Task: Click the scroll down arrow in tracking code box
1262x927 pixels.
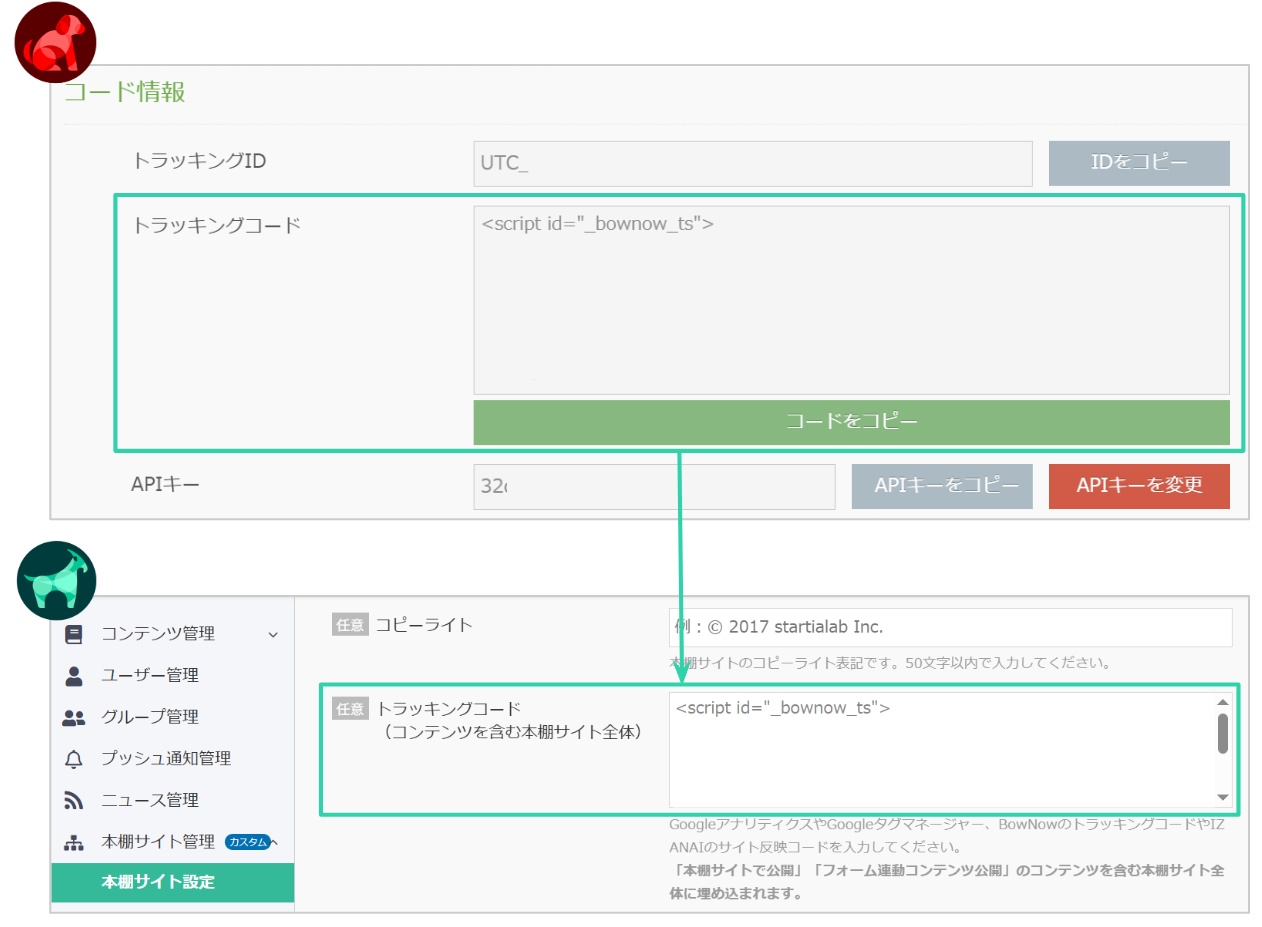Action: [x=1222, y=797]
